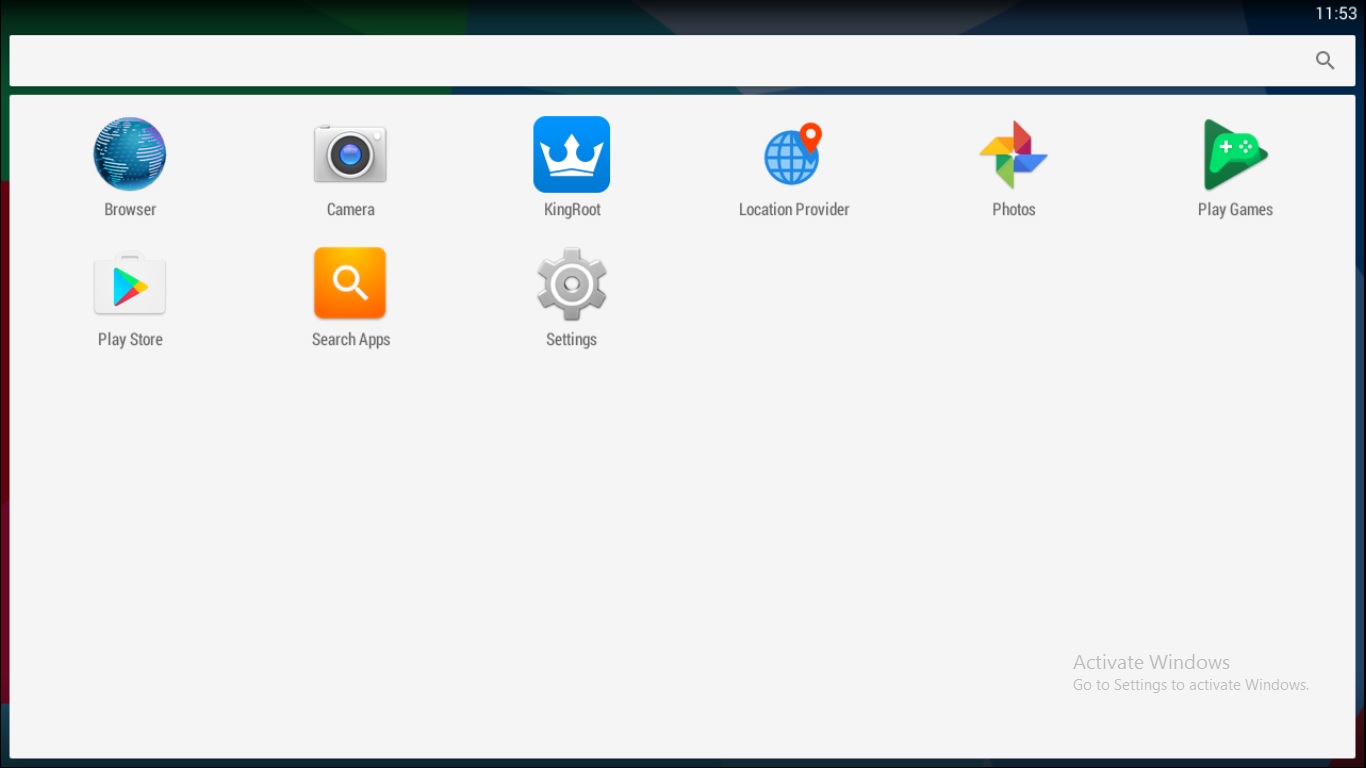Select the "KingRoot" text label
The width and height of the screenshot is (1366, 768).
572,210
